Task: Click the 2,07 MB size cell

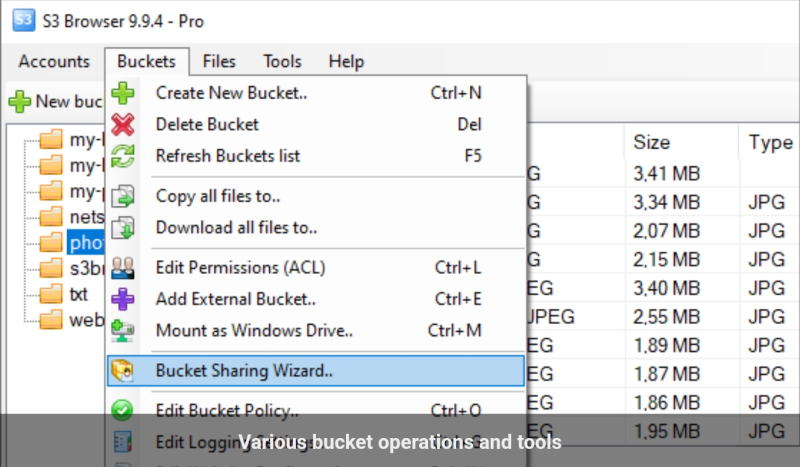Action: pos(666,231)
